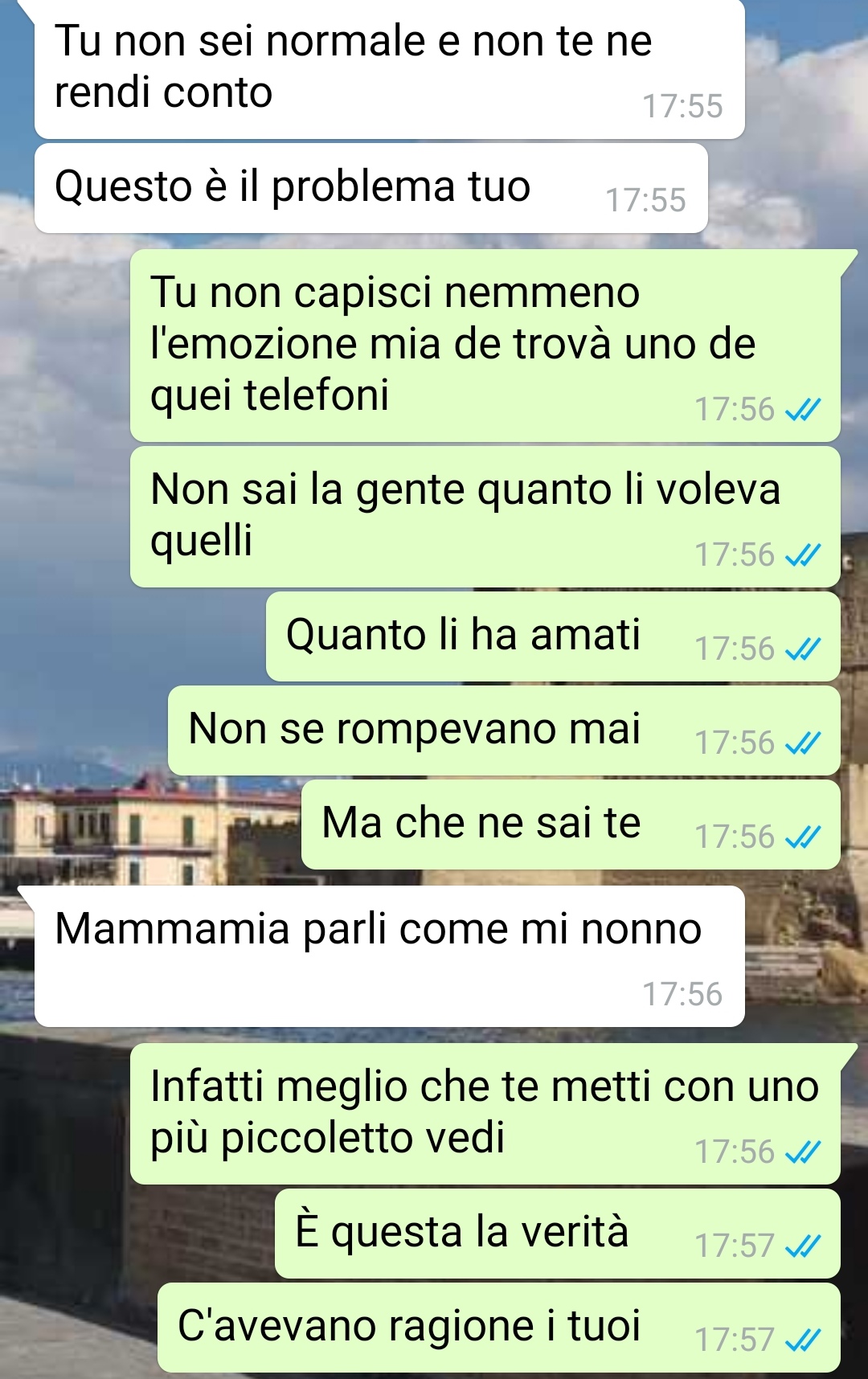This screenshot has height=1379, width=868.
Task: Tap double check beside 'Non se rompevano mai'
Action: pyautogui.click(x=802, y=743)
